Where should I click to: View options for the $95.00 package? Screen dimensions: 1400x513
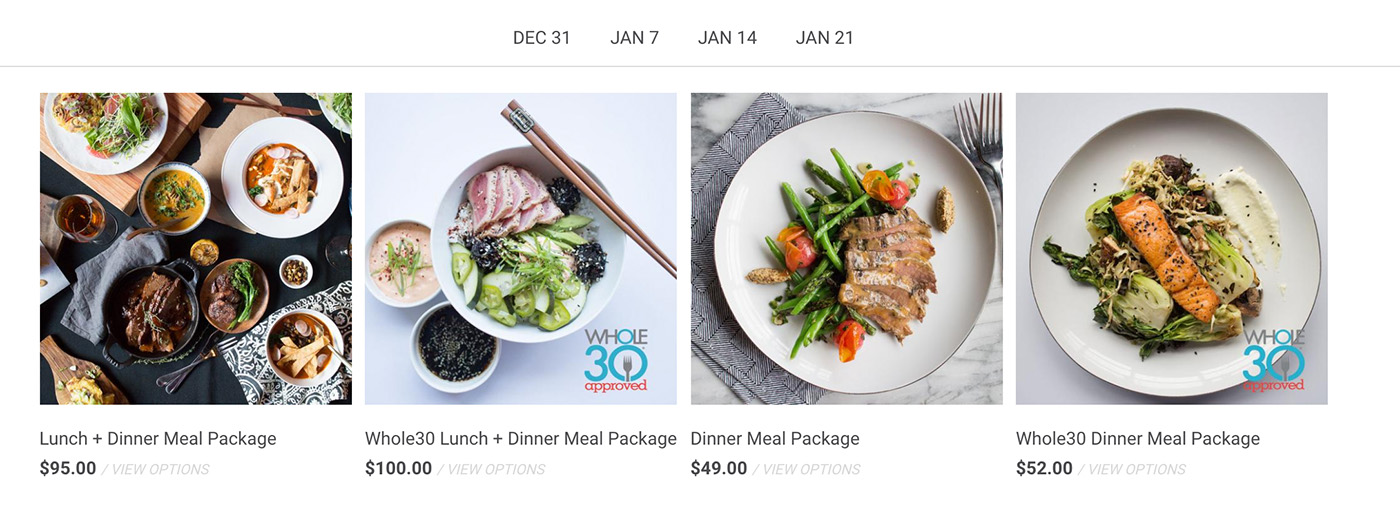[x=160, y=469]
